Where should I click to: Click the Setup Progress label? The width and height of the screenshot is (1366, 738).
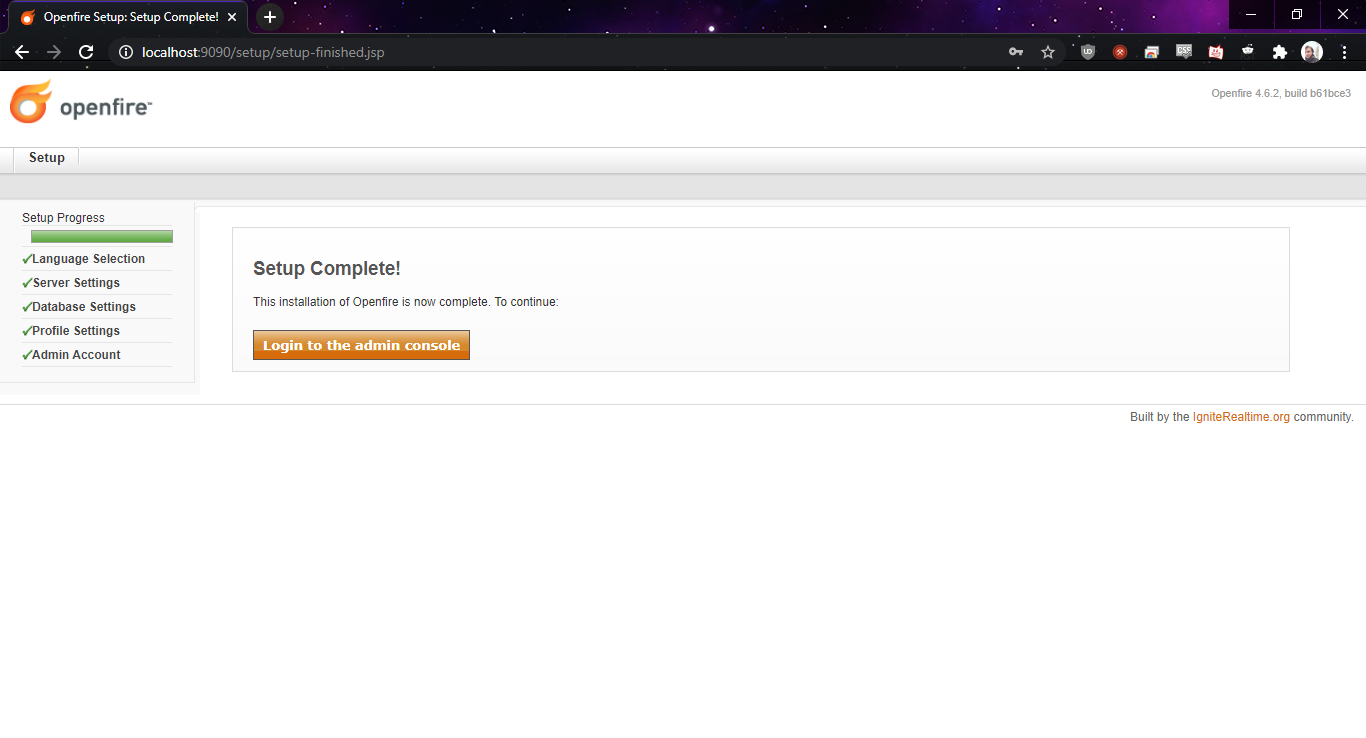coord(63,218)
